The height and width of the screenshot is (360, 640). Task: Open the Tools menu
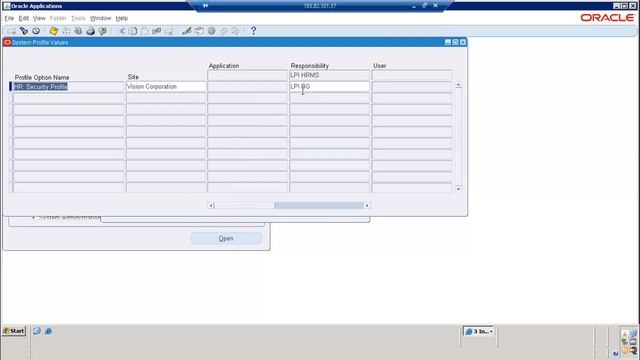click(x=78, y=18)
